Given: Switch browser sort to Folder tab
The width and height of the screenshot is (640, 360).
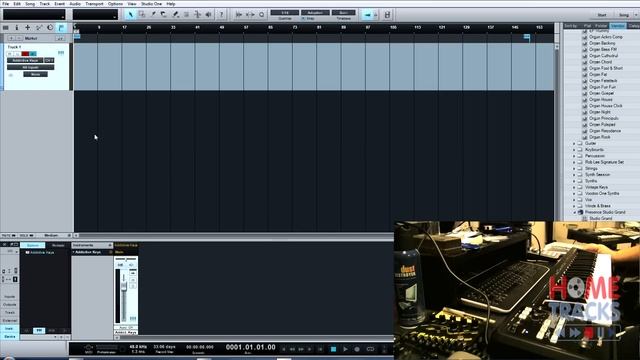Looking at the screenshot, I should 601,26.
